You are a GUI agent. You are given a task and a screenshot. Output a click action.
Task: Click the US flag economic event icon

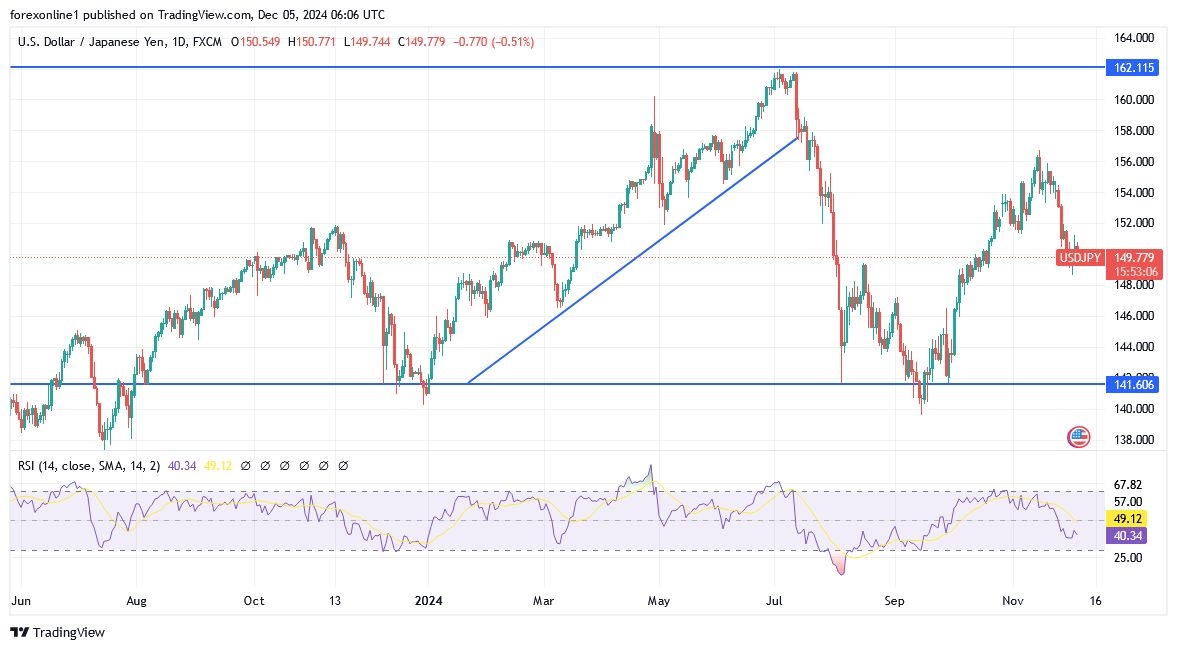click(1078, 436)
